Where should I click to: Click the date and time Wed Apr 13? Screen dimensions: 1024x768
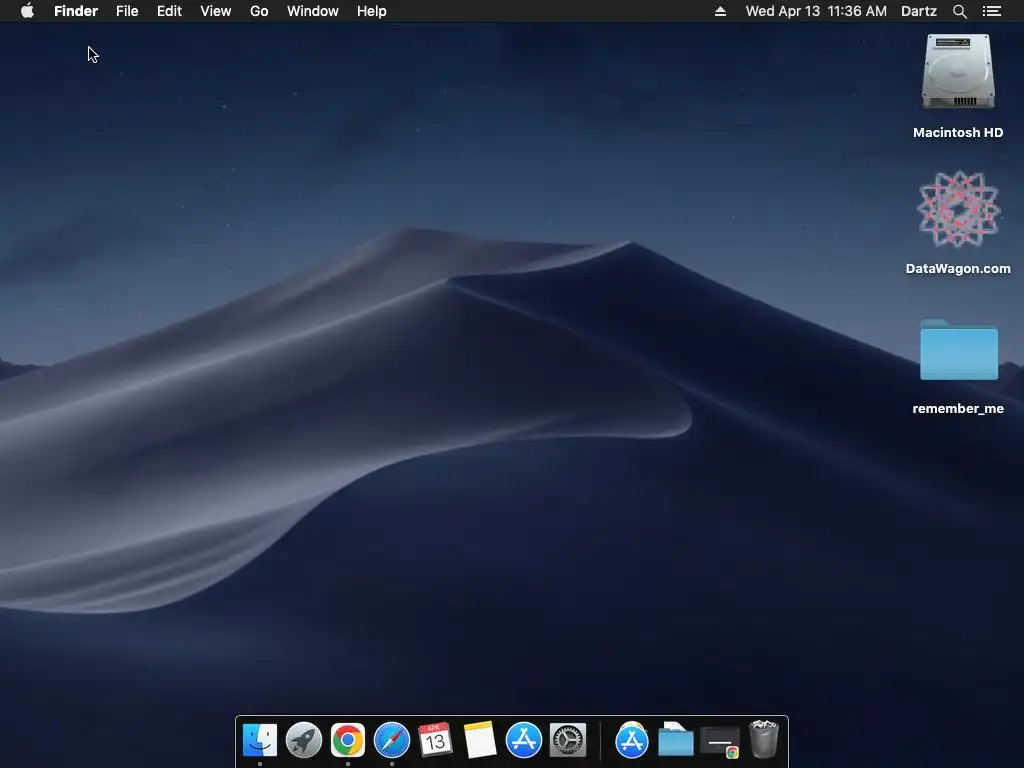(816, 11)
